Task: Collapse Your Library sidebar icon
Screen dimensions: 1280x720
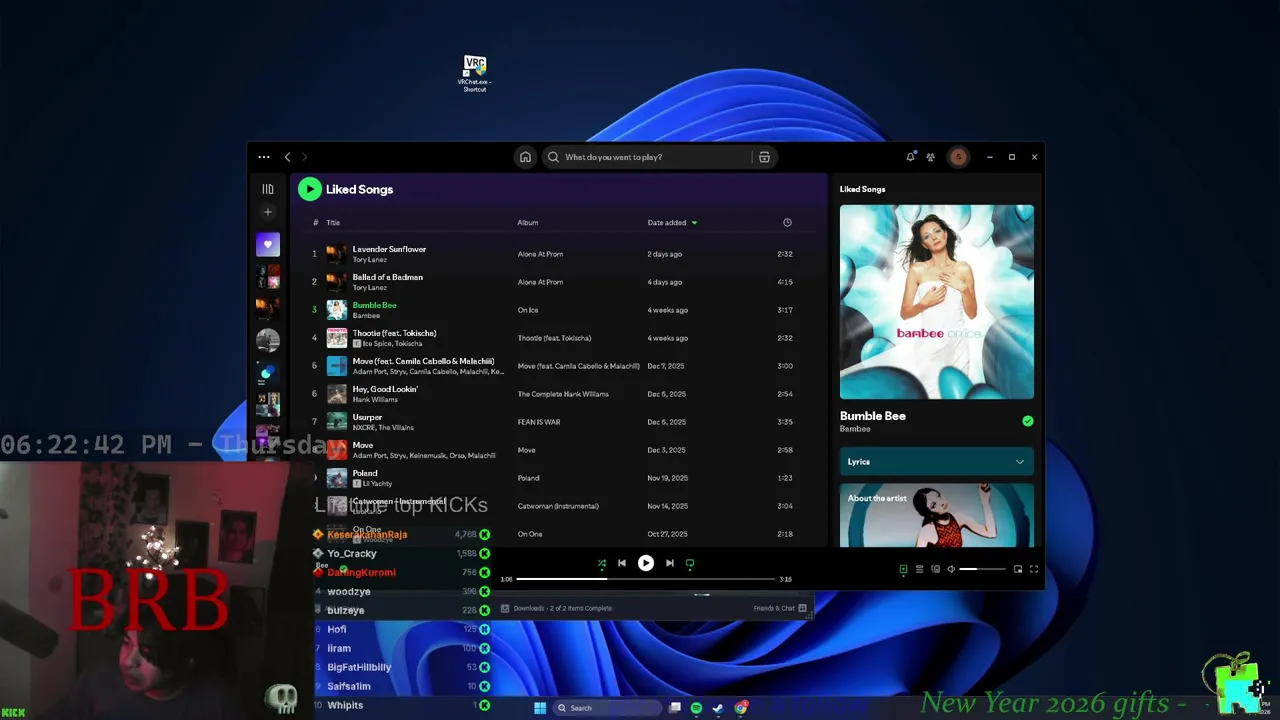Action: (x=267, y=189)
